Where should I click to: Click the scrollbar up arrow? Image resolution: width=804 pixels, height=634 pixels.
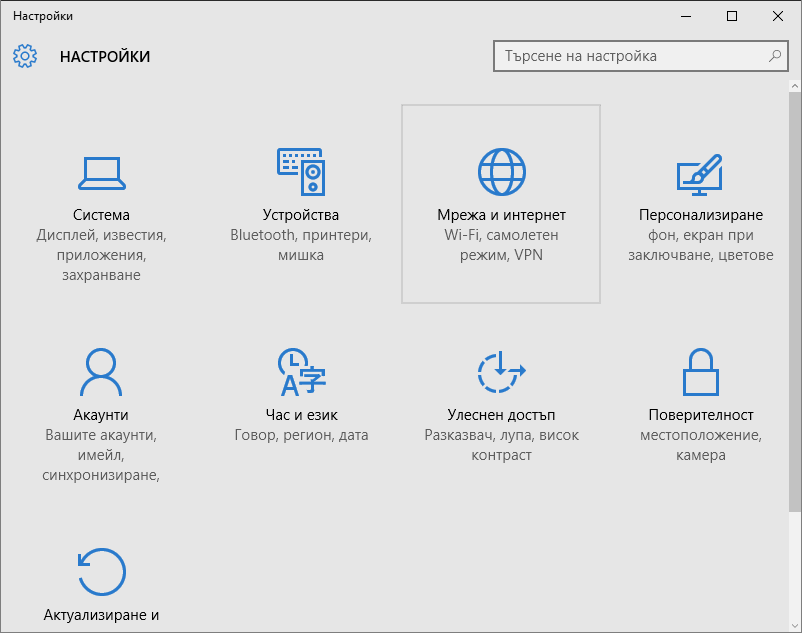click(795, 86)
